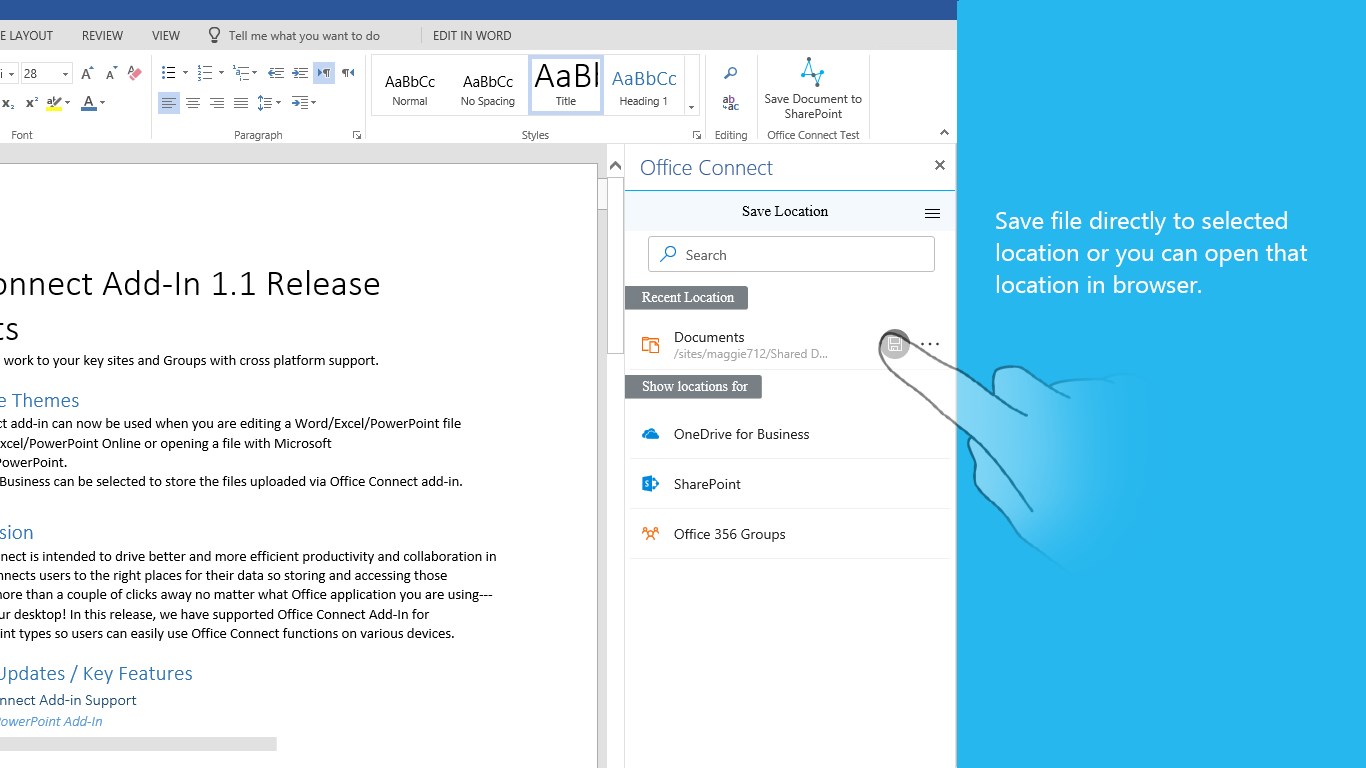
Task: Center the paragraph text
Action: point(192,103)
